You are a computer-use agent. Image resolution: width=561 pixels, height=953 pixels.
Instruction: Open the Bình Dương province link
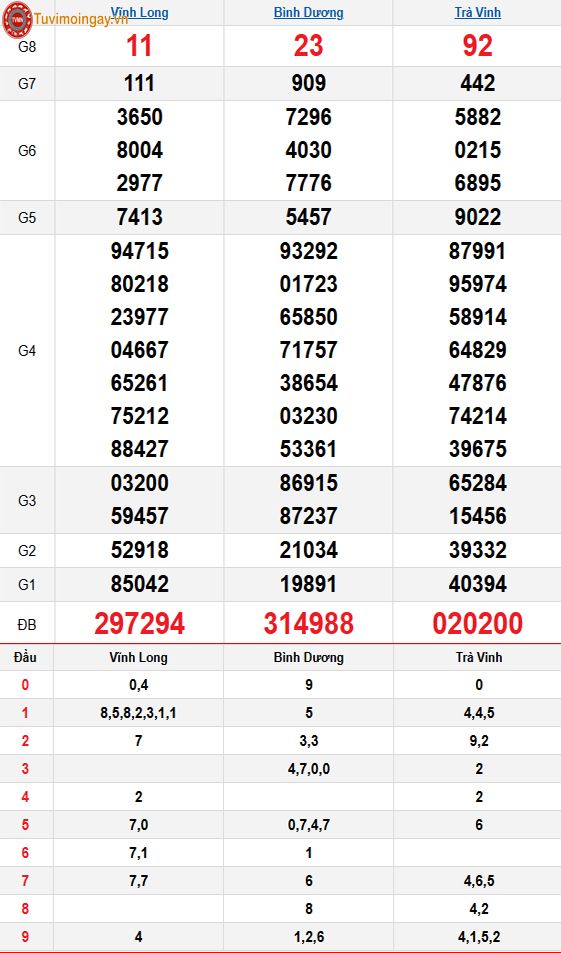pos(308,12)
